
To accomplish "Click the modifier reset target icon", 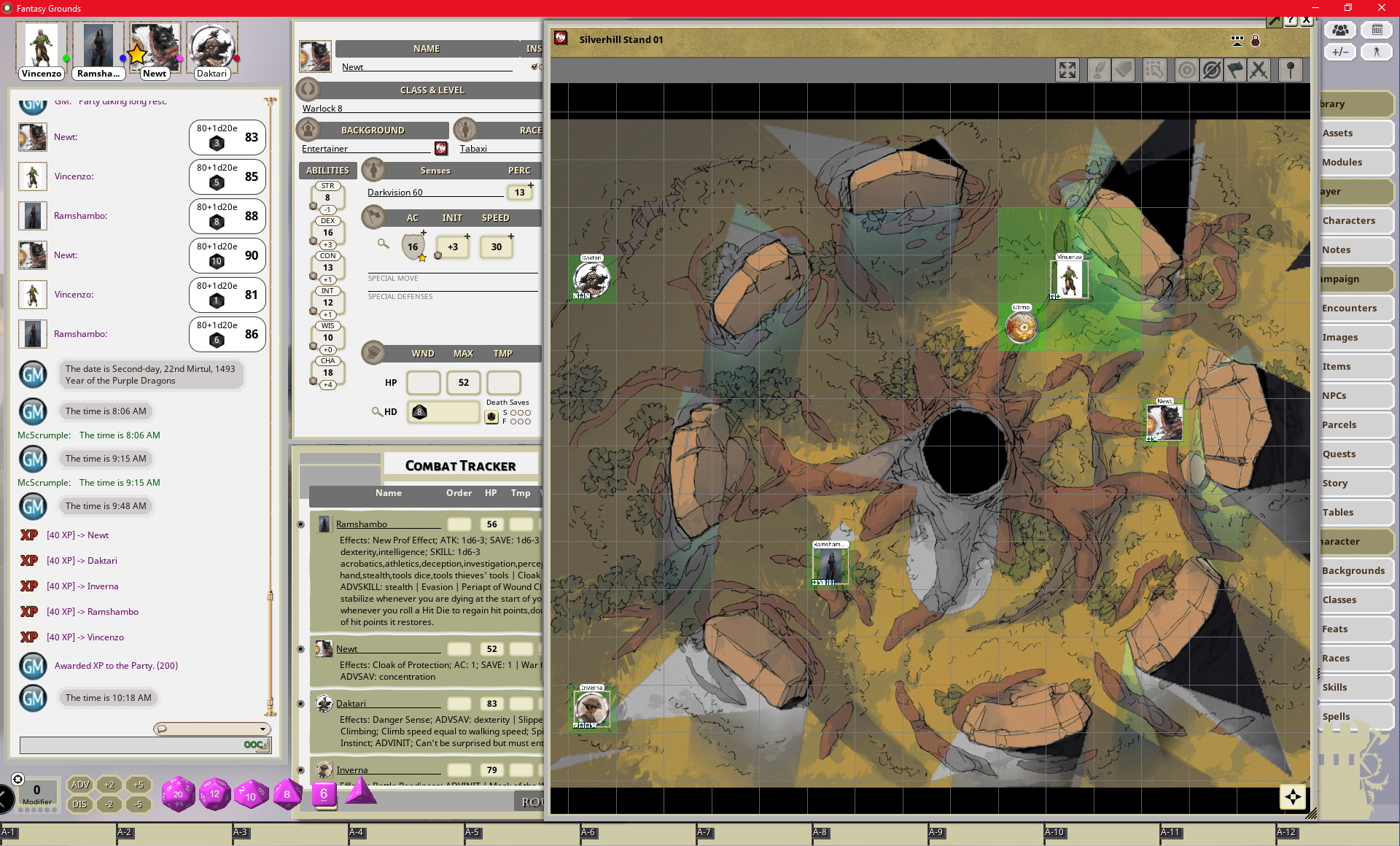I will (x=18, y=779).
